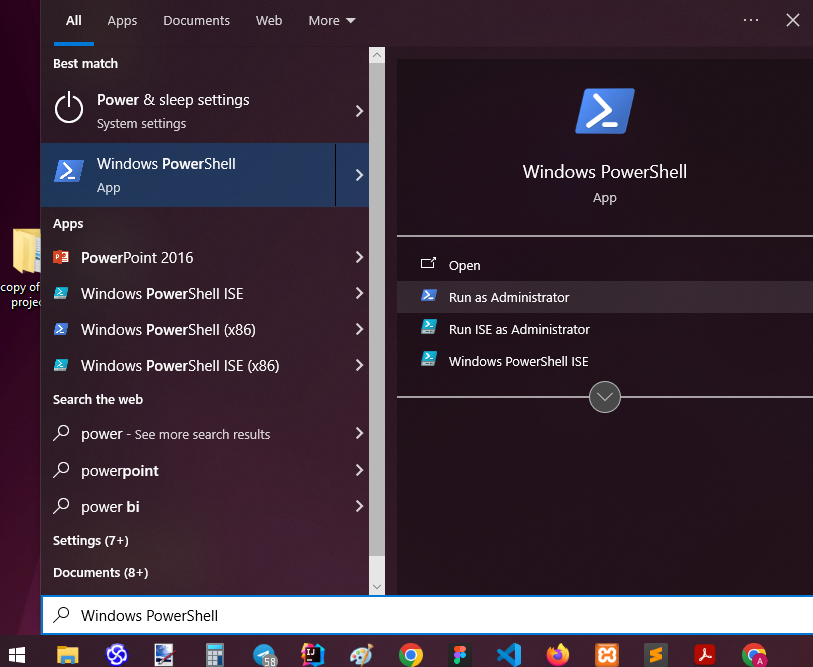Open Telegram from the taskbar
This screenshot has width=813, height=667.
tap(264, 655)
